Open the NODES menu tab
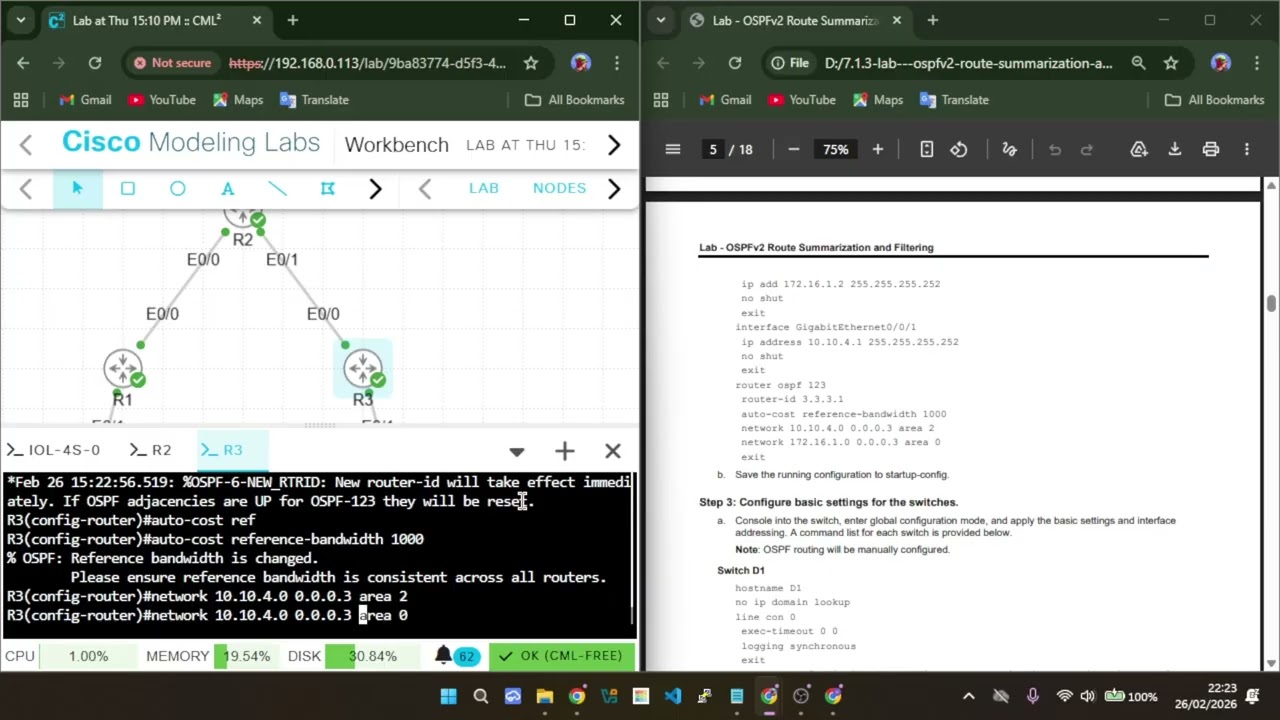Image resolution: width=1280 pixels, height=720 pixels. [559, 188]
